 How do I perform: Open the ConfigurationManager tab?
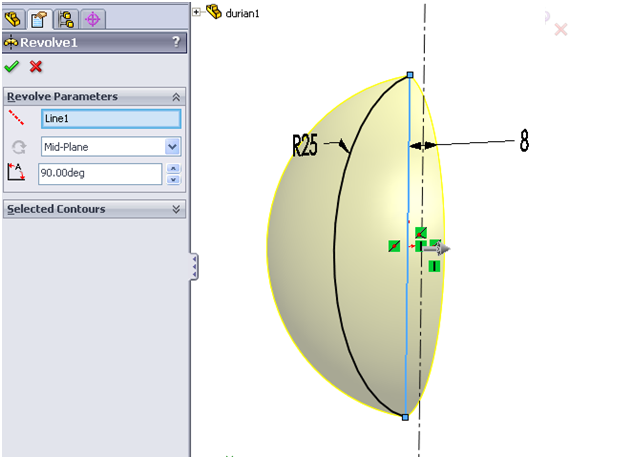[x=66, y=19]
